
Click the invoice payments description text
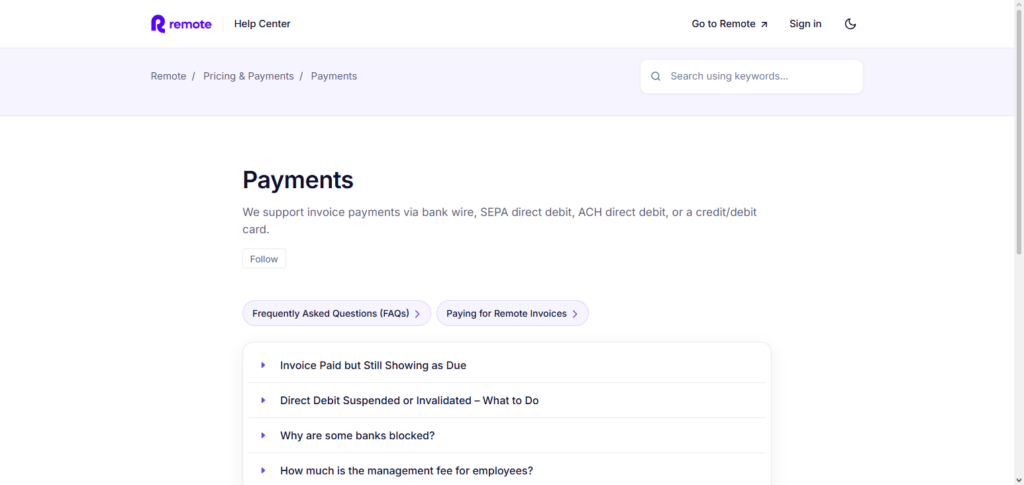500,221
